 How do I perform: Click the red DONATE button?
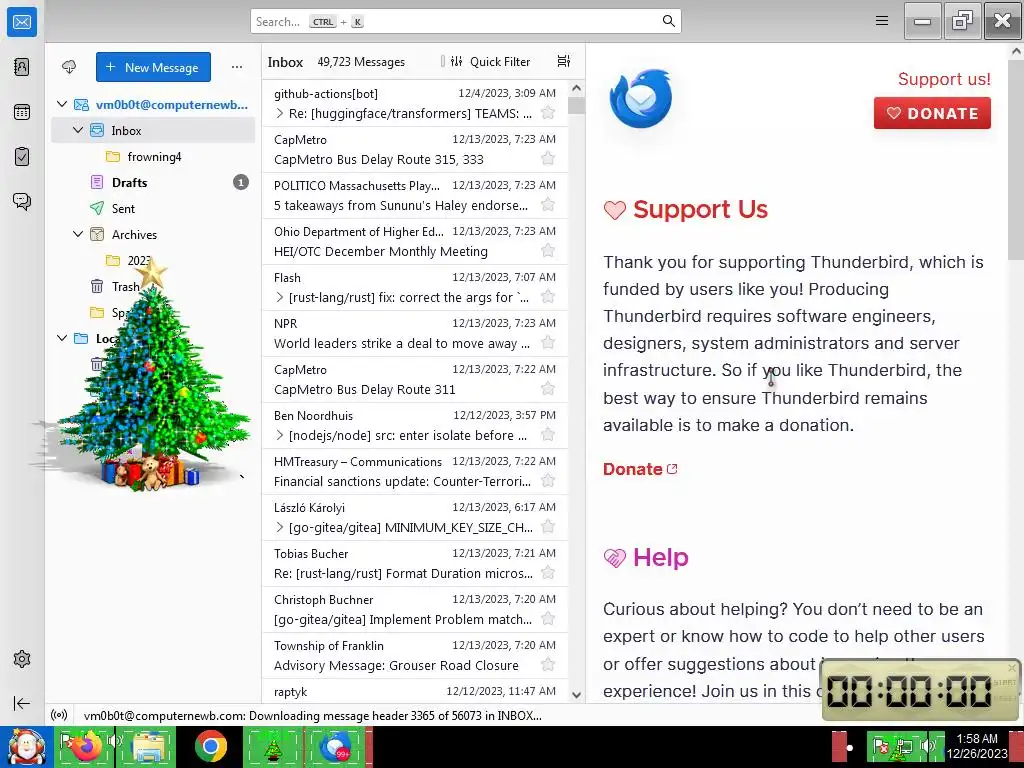932,113
